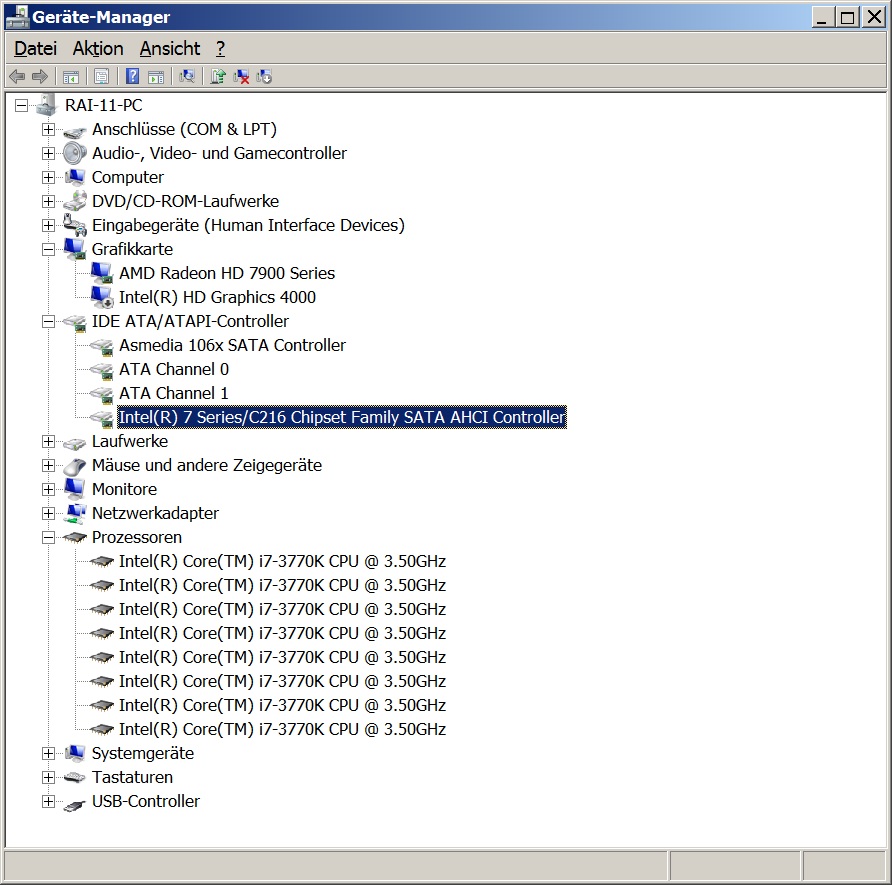Image resolution: width=892 pixels, height=885 pixels.
Task: Select Eingabegeräte (Human Interface Devices) label
Action: point(248,225)
